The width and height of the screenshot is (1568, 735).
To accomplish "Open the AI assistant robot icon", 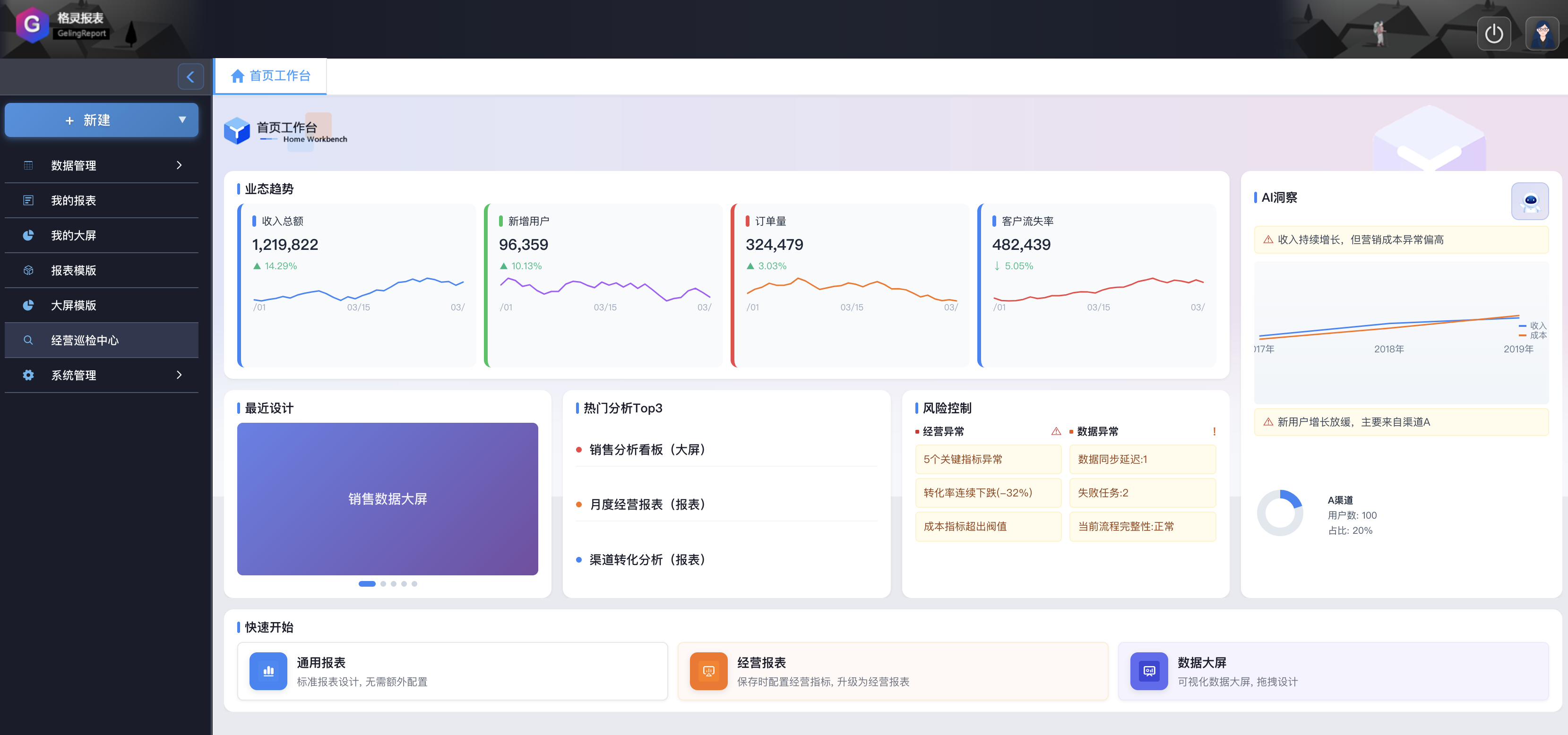I will pyautogui.click(x=1530, y=201).
